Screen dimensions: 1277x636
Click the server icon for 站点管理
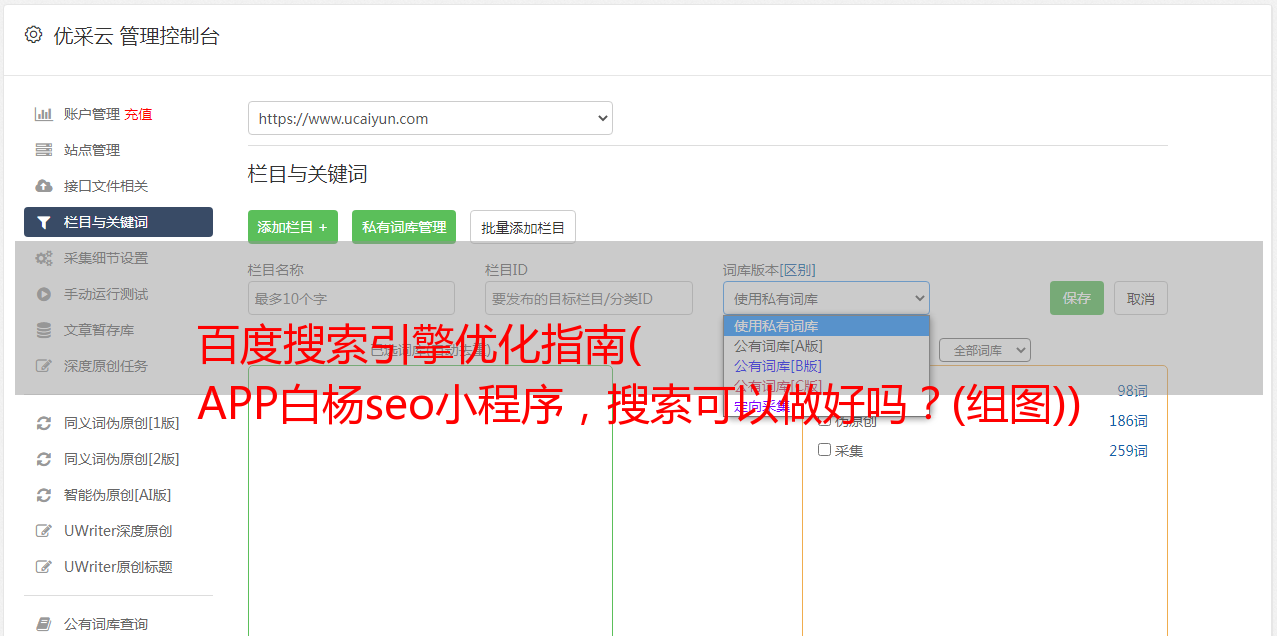pos(44,150)
